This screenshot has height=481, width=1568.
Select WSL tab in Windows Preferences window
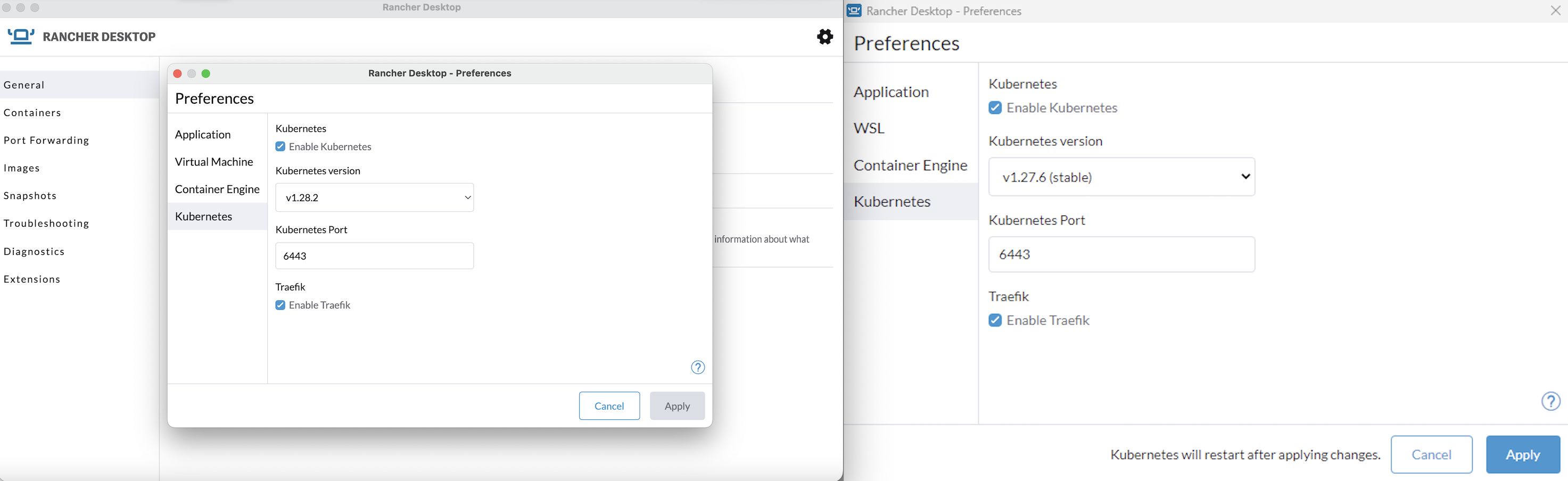point(911,128)
